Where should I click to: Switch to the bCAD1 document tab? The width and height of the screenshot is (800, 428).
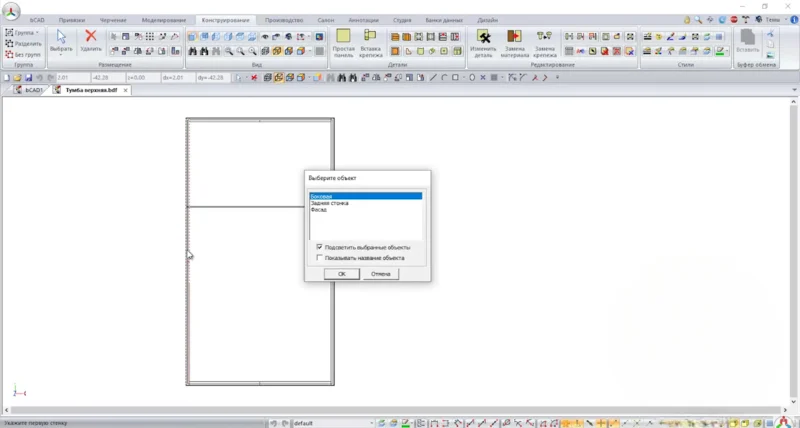(30, 90)
